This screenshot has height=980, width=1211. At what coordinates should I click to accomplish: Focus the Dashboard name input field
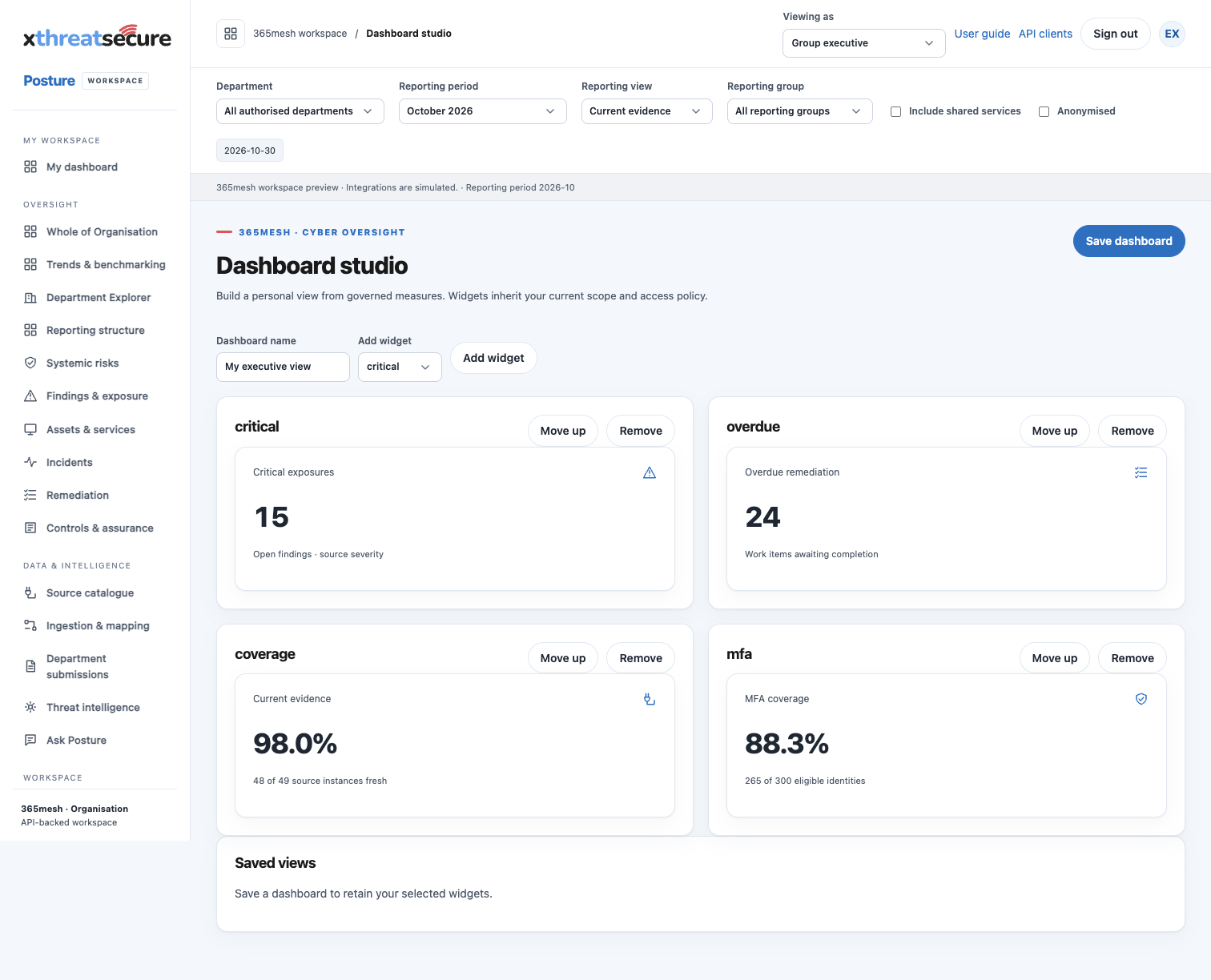pyautogui.click(x=283, y=367)
